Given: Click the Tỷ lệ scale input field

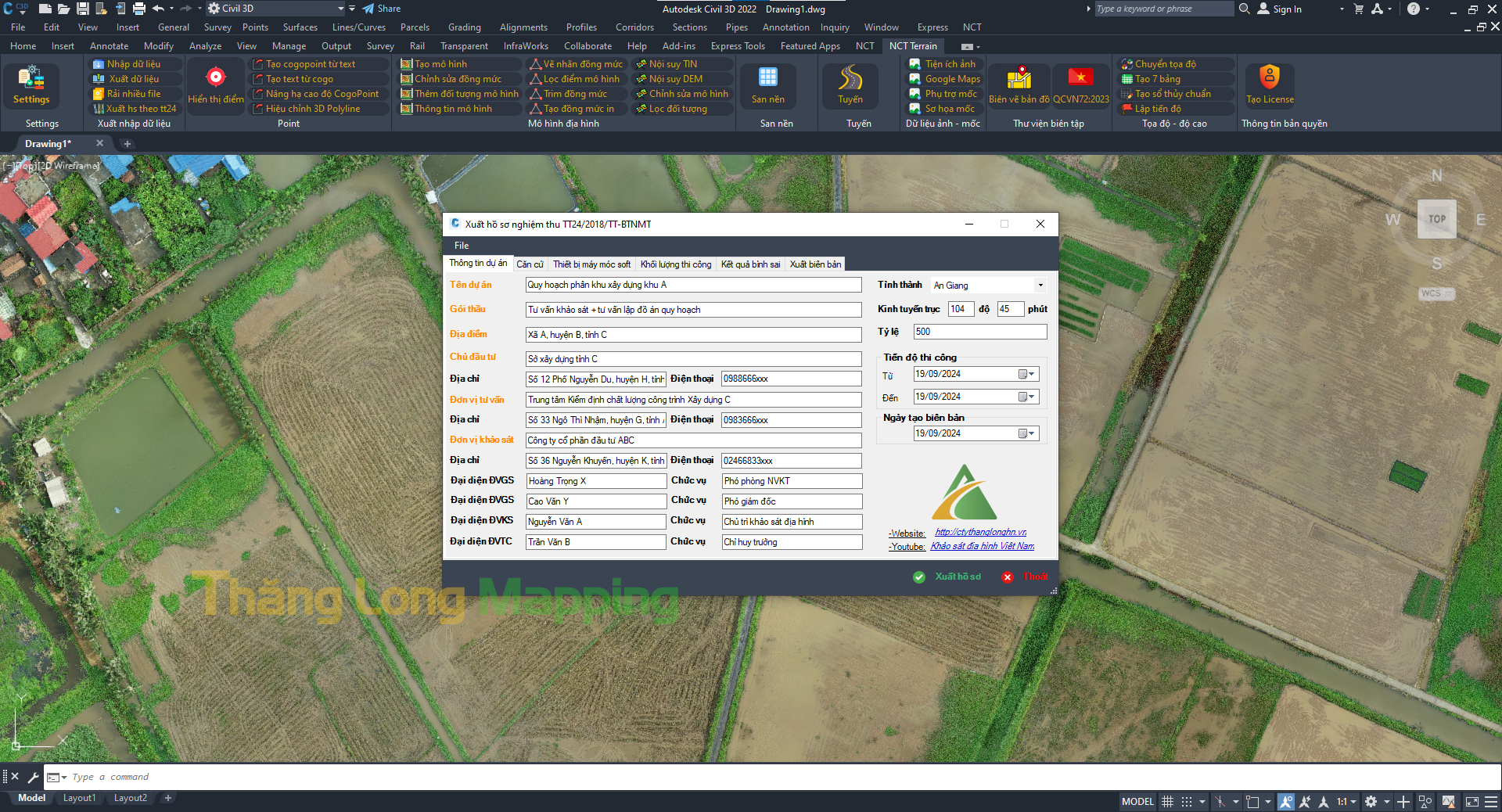Looking at the screenshot, I should (979, 332).
